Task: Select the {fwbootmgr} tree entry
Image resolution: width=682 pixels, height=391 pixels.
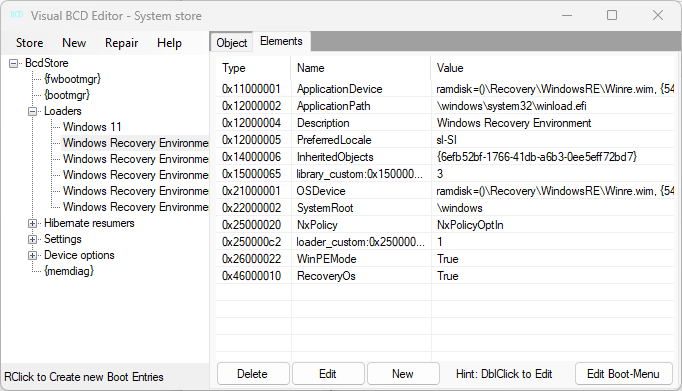Action: 72,79
